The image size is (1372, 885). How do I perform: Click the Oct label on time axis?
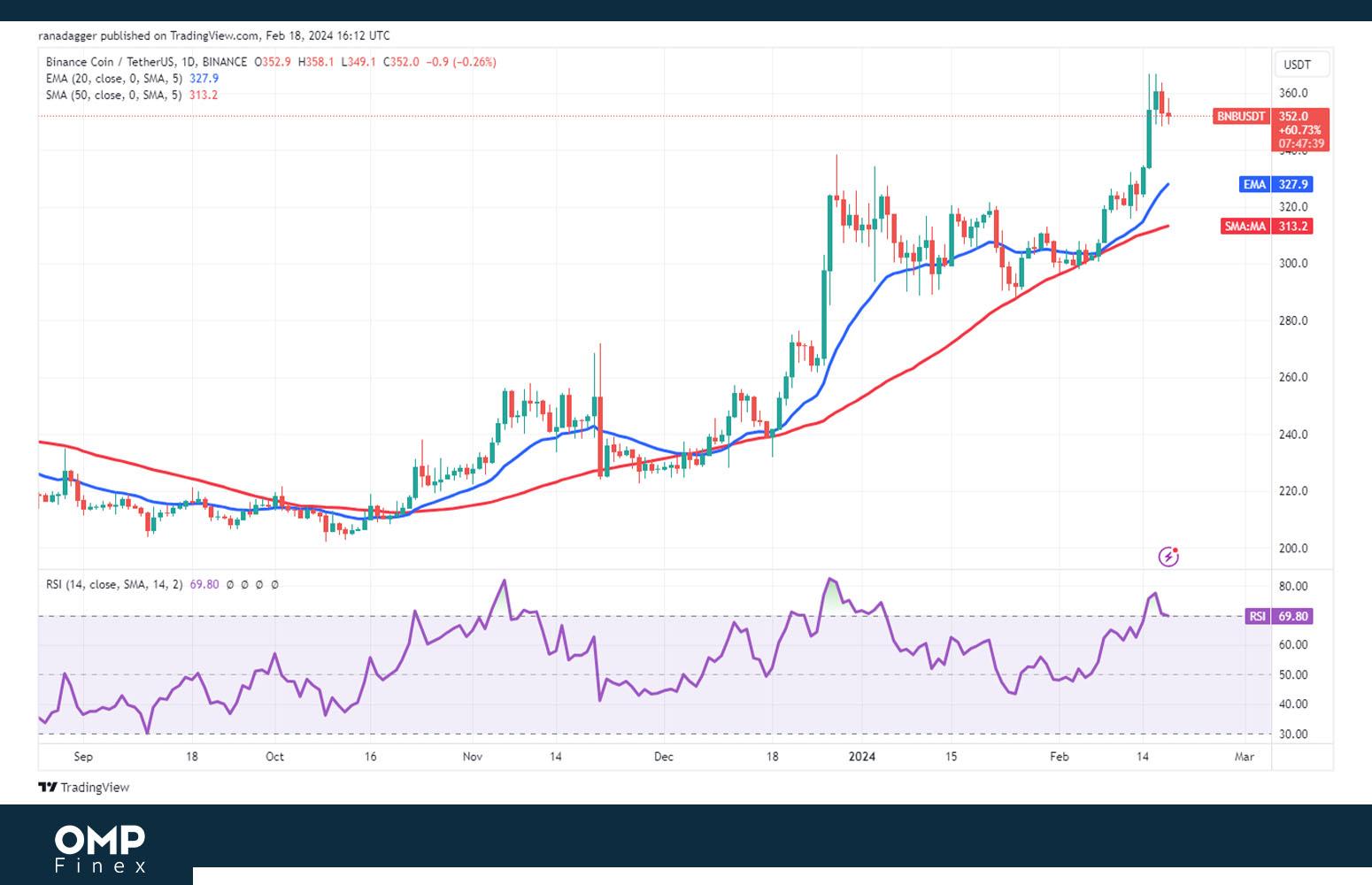275,757
